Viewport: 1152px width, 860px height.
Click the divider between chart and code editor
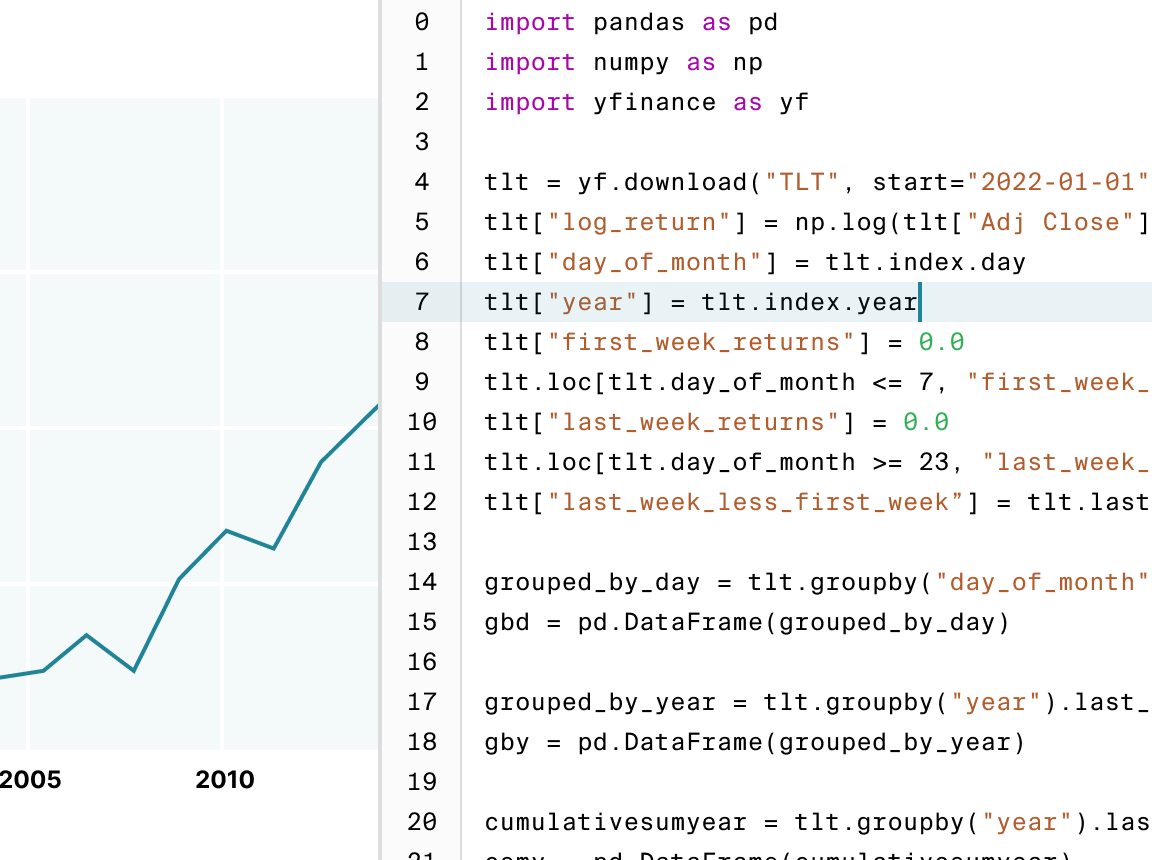point(381,430)
